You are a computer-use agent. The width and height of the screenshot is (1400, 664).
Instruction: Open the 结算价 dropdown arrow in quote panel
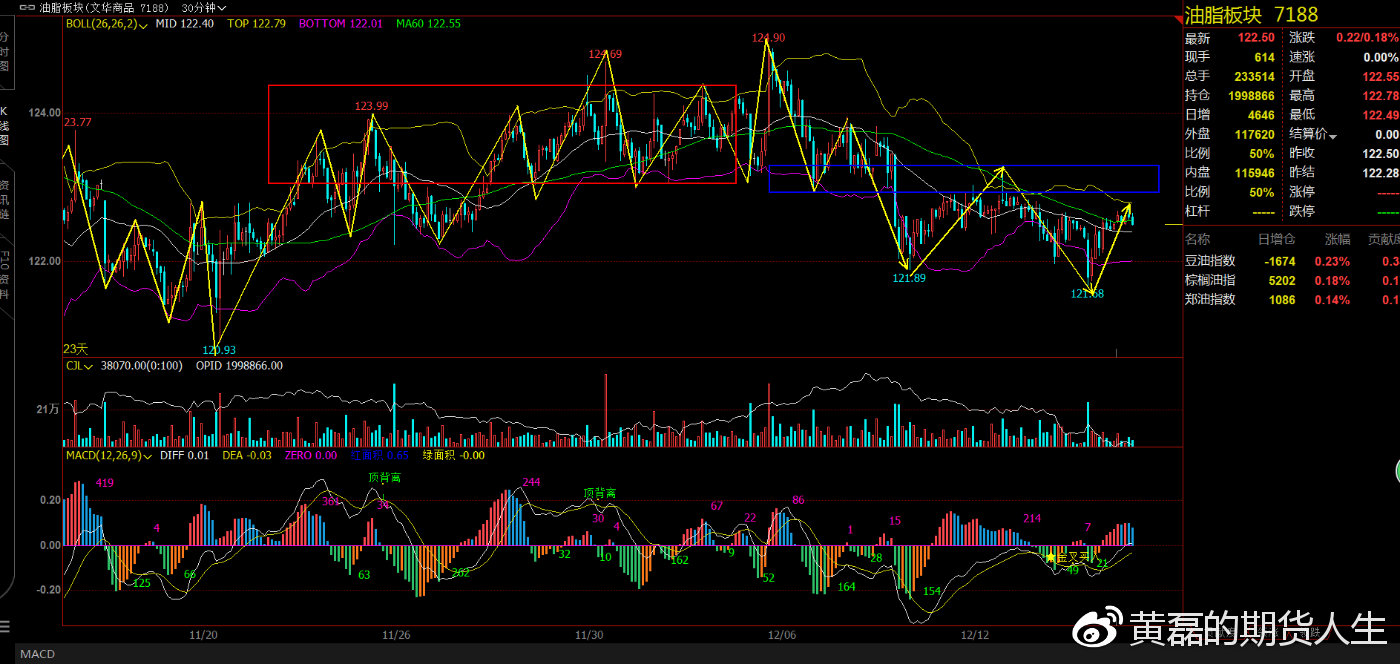point(1333,135)
